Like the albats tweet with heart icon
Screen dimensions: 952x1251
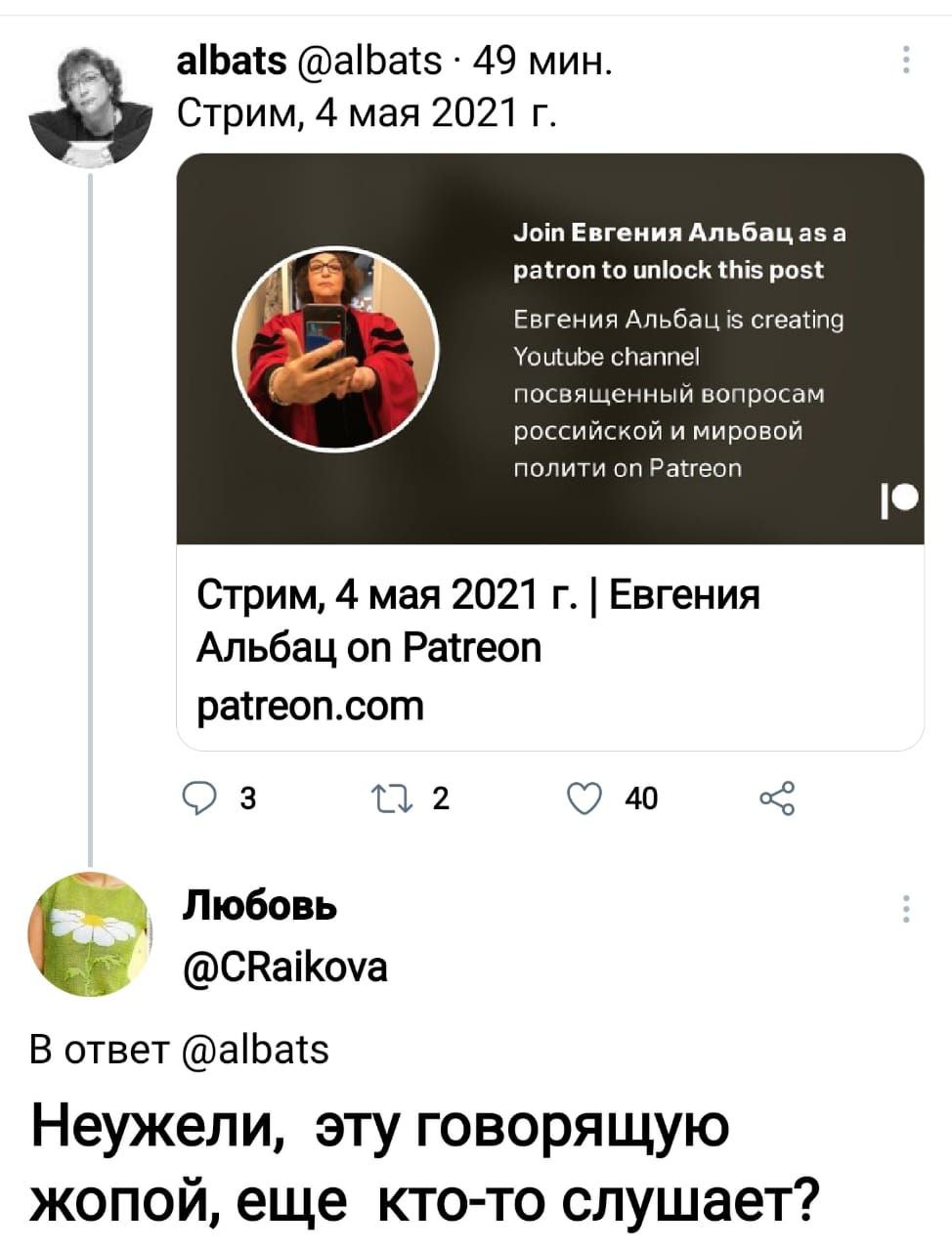(x=583, y=799)
